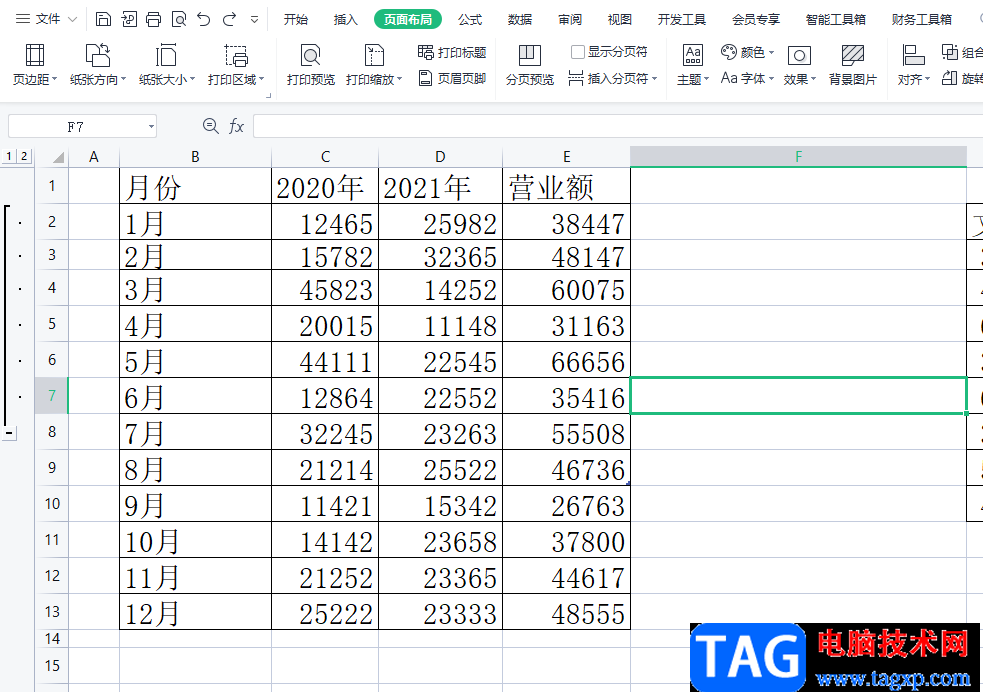Open the 开始 tab
This screenshot has width=983, height=692.
296,19
